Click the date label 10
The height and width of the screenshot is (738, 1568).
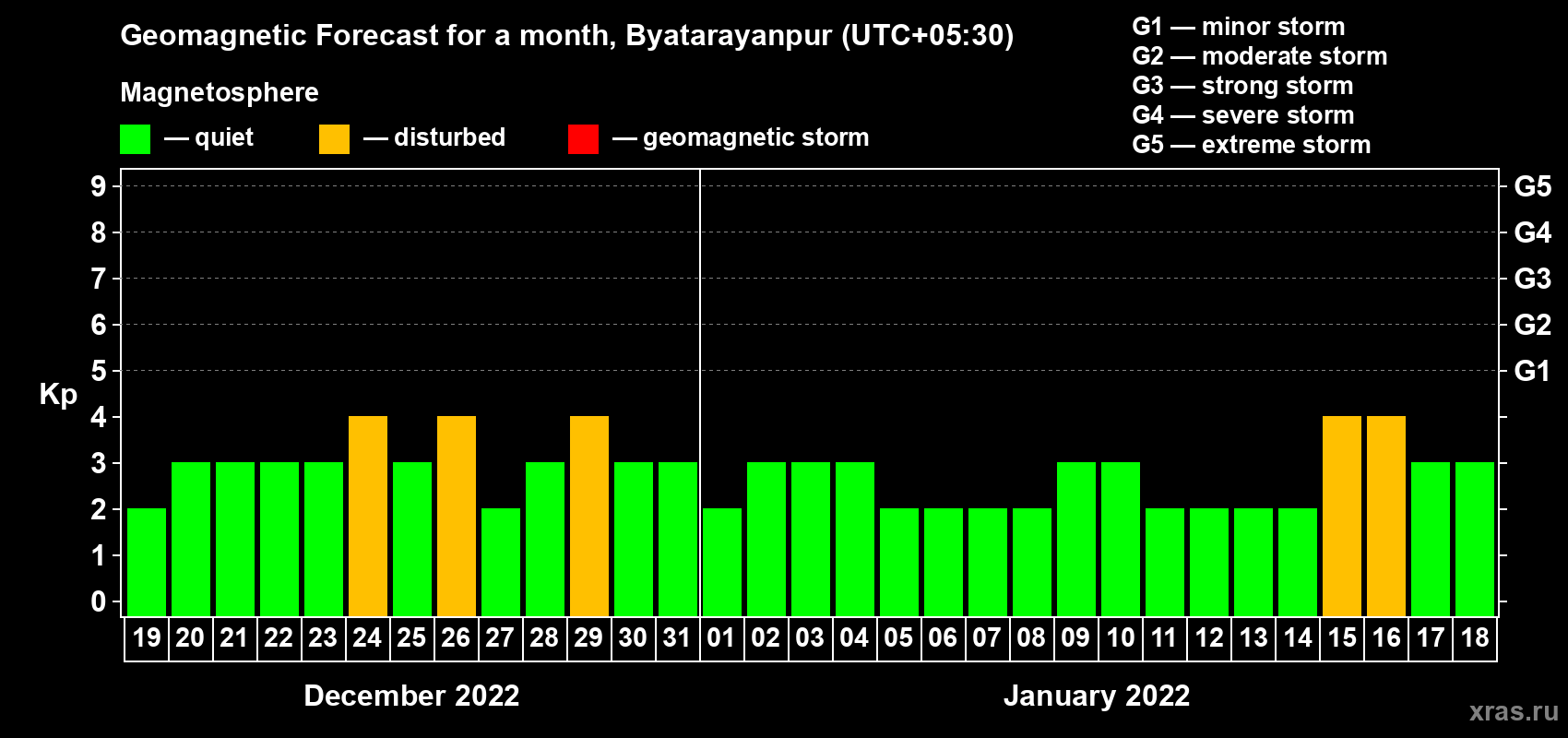[1121, 637]
